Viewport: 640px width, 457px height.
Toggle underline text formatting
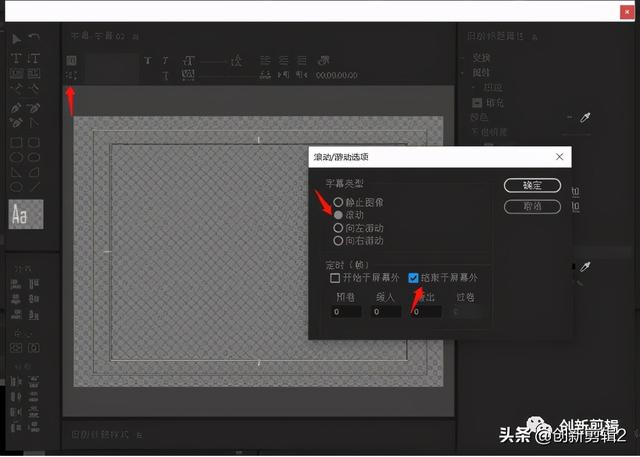point(165,75)
